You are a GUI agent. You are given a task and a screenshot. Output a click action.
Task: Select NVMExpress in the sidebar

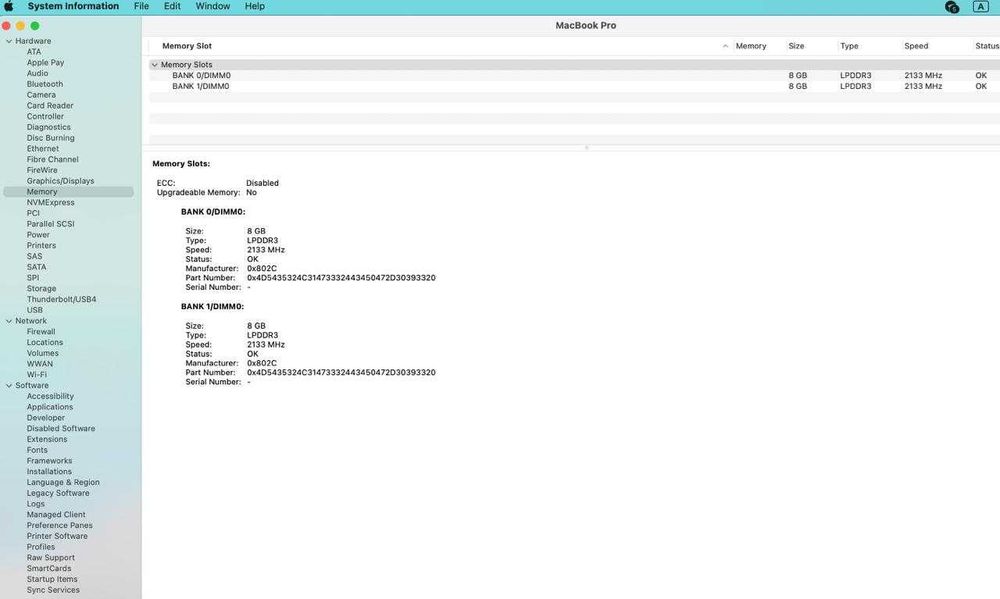(x=50, y=203)
